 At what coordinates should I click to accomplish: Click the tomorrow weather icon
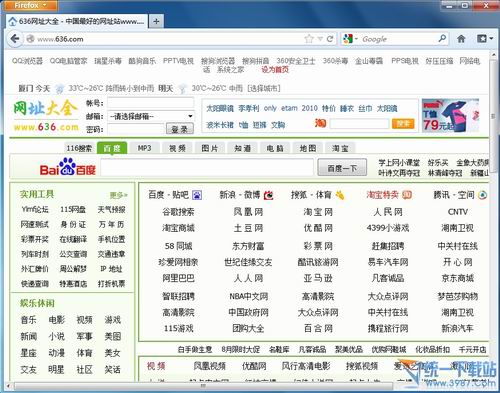pyautogui.click(x=182, y=89)
